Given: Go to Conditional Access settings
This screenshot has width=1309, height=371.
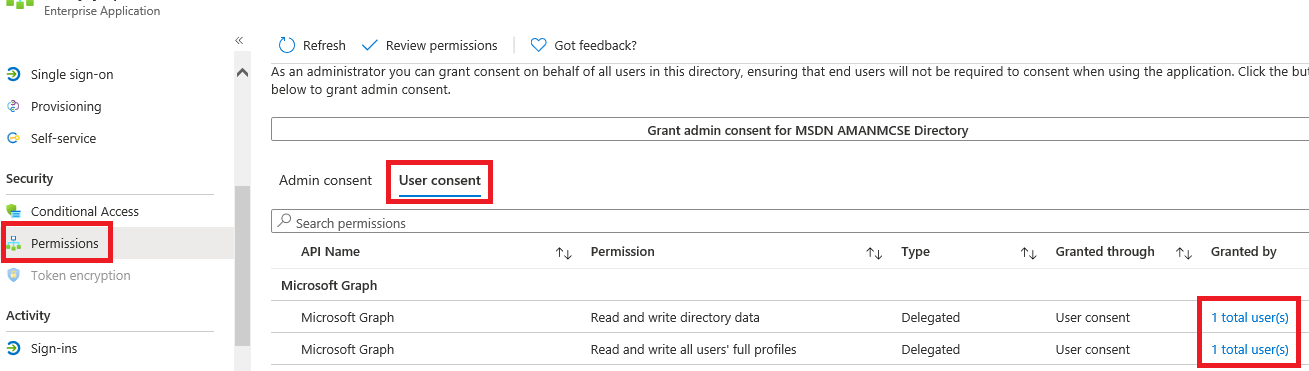Looking at the screenshot, I should coord(85,211).
